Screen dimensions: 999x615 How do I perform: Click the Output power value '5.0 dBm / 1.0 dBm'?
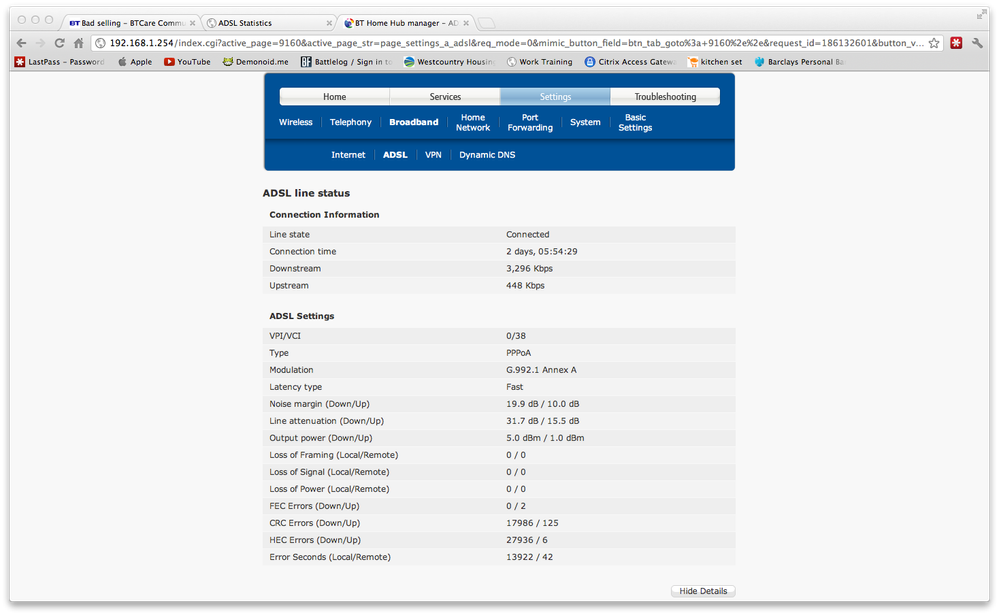(x=545, y=438)
